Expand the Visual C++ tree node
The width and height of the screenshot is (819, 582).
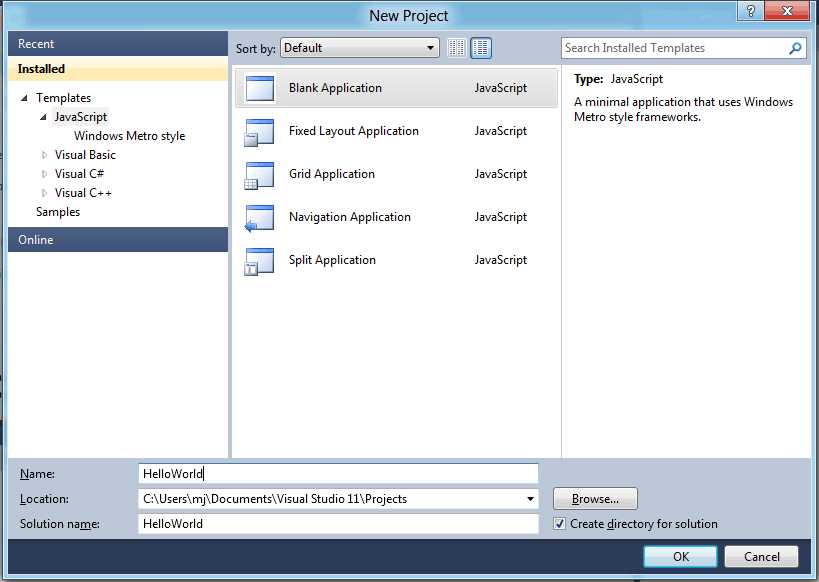pyautogui.click(x=44, y=193)
